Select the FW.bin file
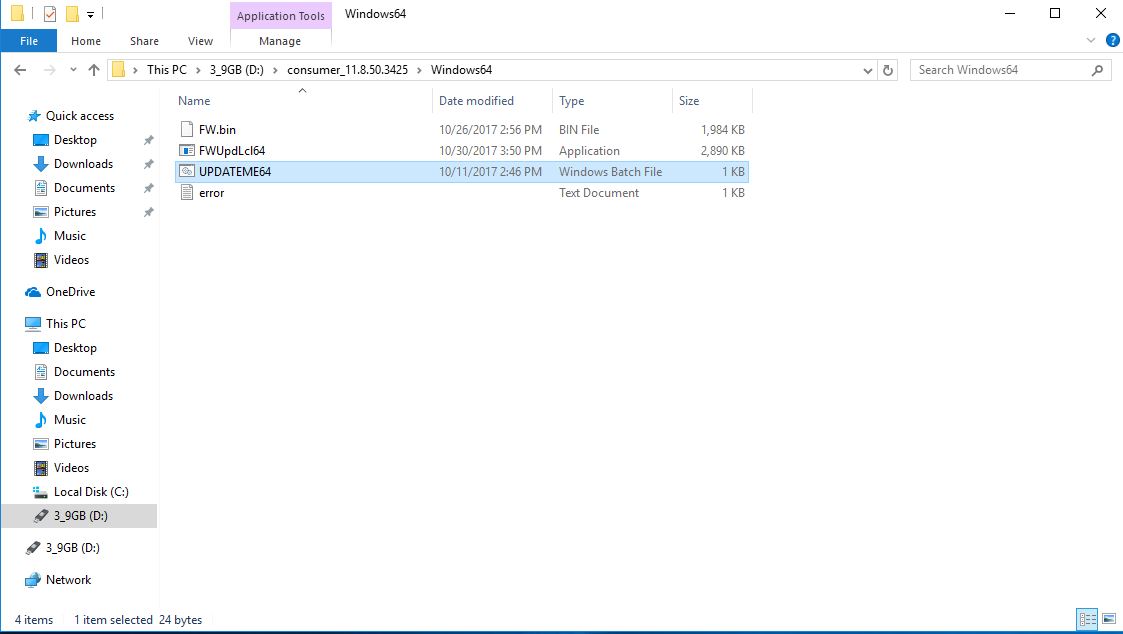The width and height of the screenshot is (1123, 634). [217, 130]
